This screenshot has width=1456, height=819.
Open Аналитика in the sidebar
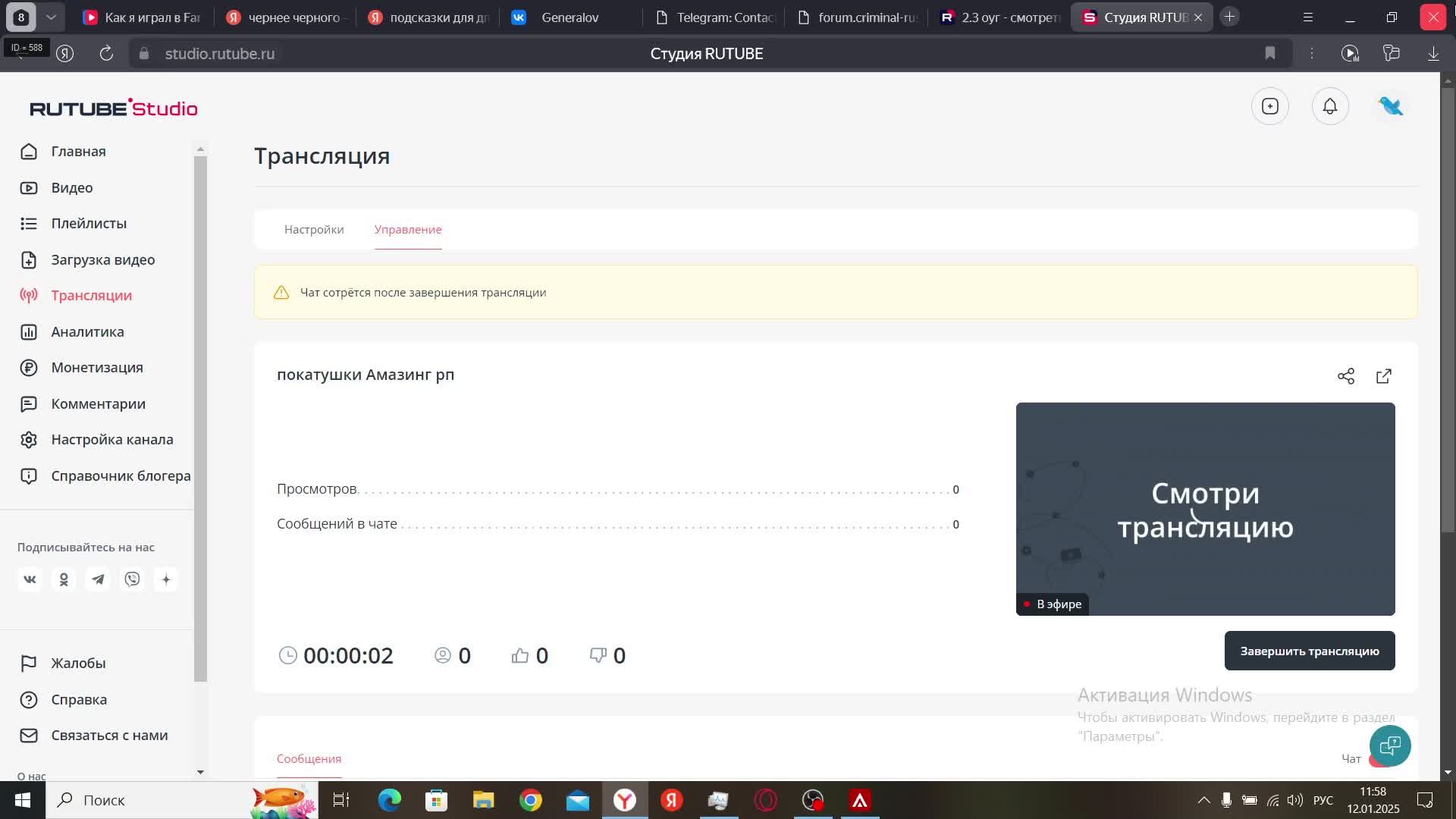(87, 331)
